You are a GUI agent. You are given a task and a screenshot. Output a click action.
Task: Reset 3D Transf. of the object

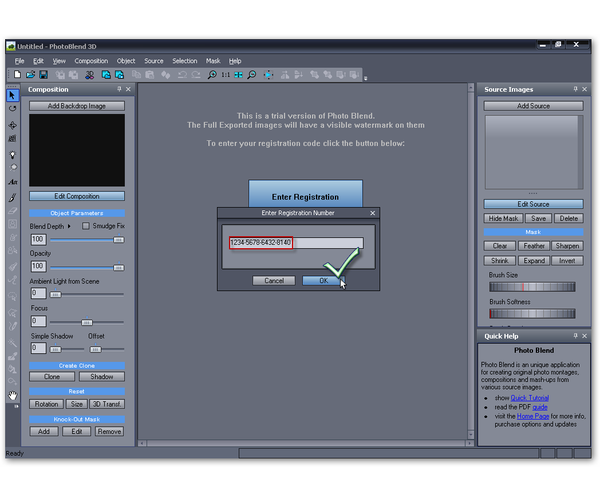[x=107, y=404]
